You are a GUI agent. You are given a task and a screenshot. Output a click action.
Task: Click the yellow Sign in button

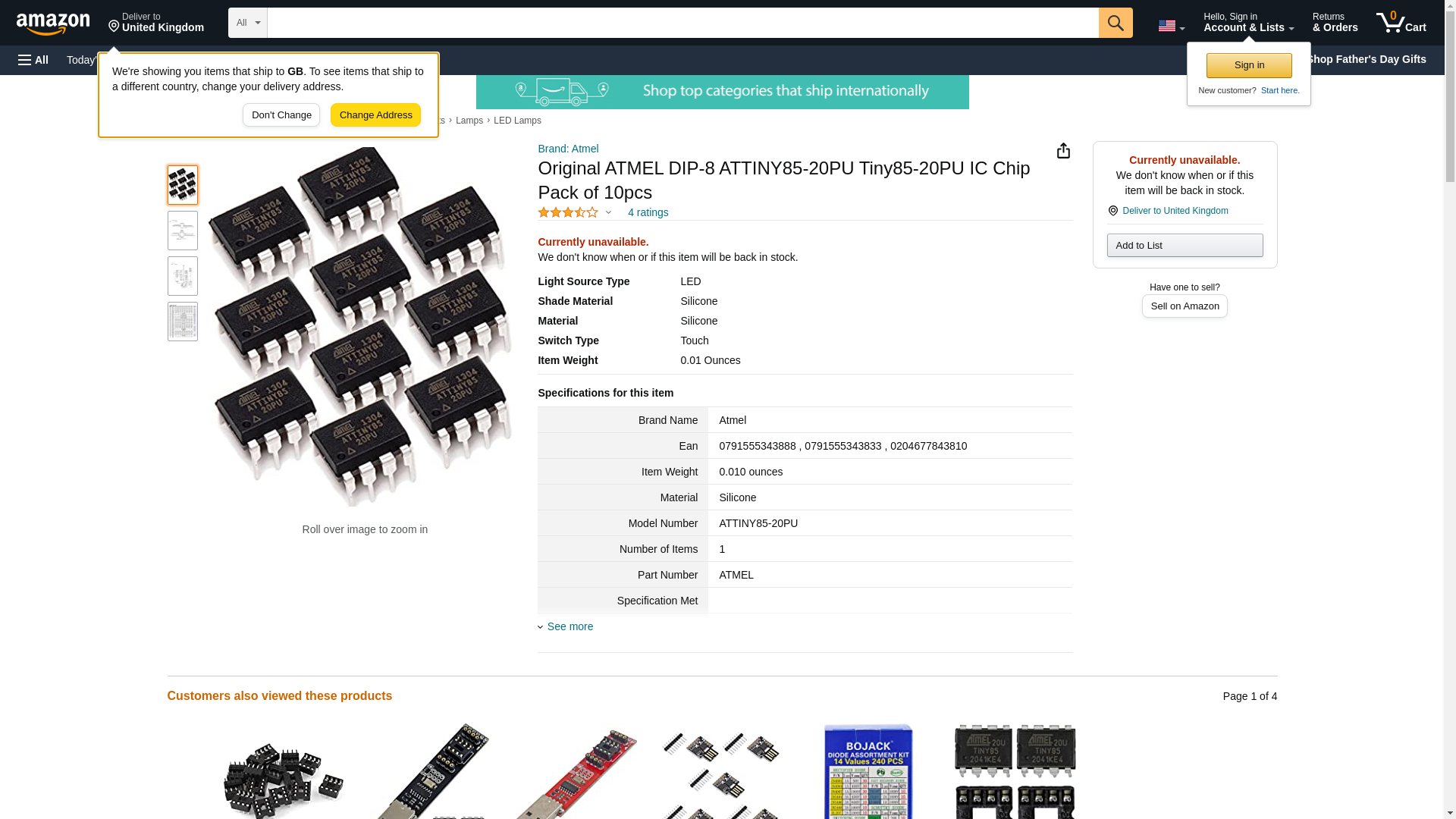(x=1249, y=65)
